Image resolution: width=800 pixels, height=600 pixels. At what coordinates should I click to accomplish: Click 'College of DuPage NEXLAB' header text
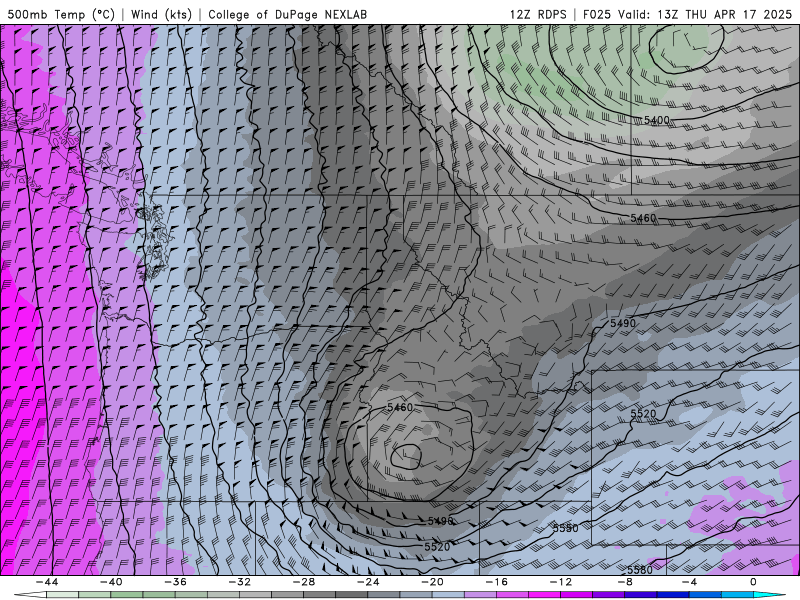[x=287, y=14]
